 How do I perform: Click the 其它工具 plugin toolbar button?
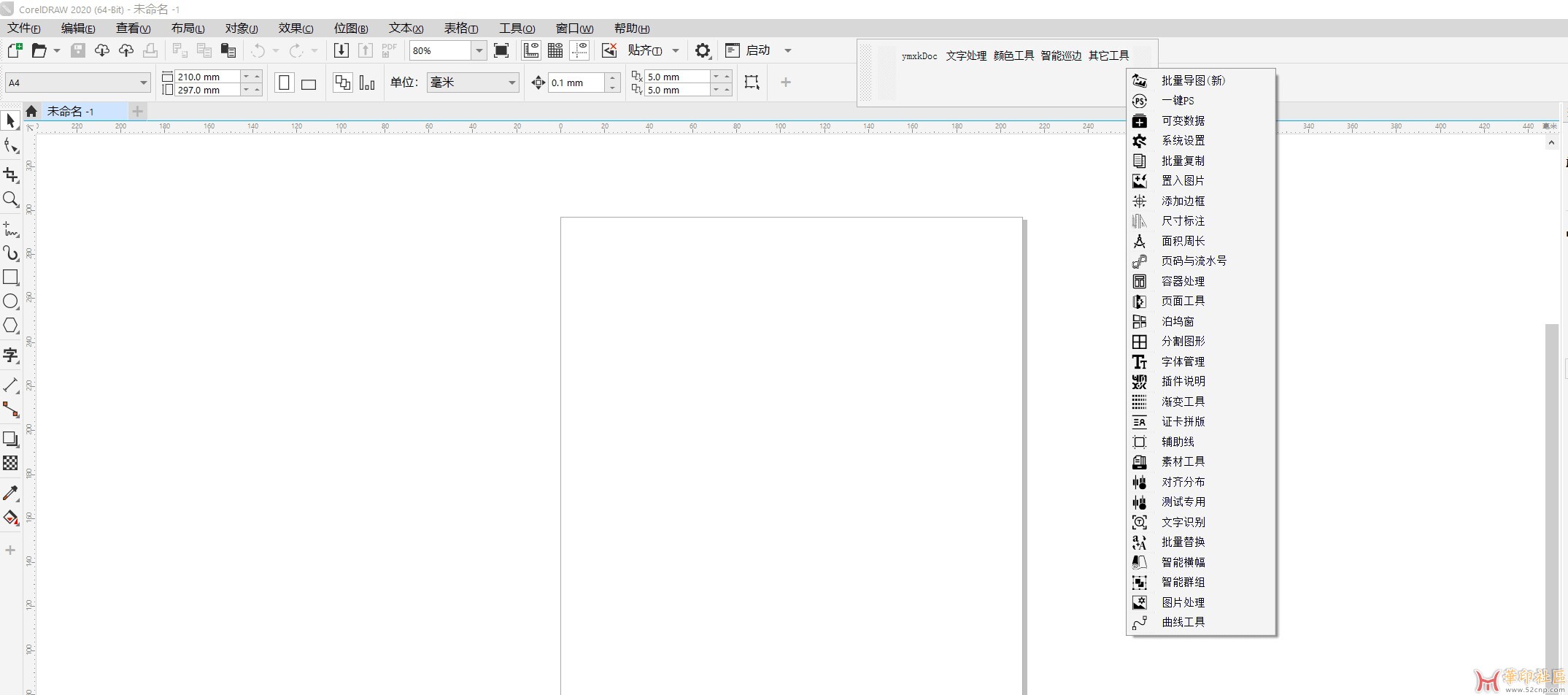1108,55
